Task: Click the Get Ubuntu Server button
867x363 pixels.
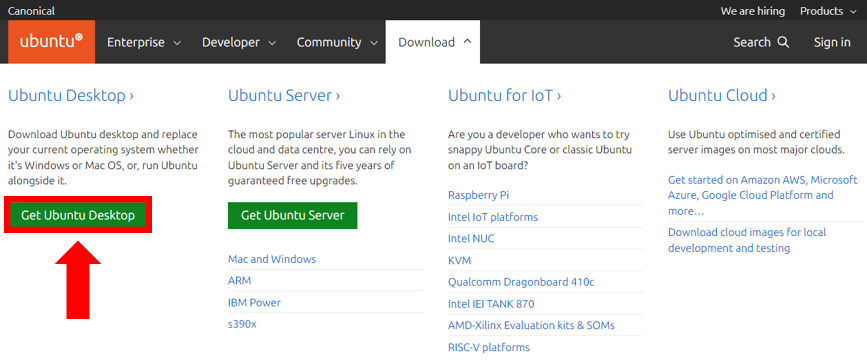Action: [293, 215]
